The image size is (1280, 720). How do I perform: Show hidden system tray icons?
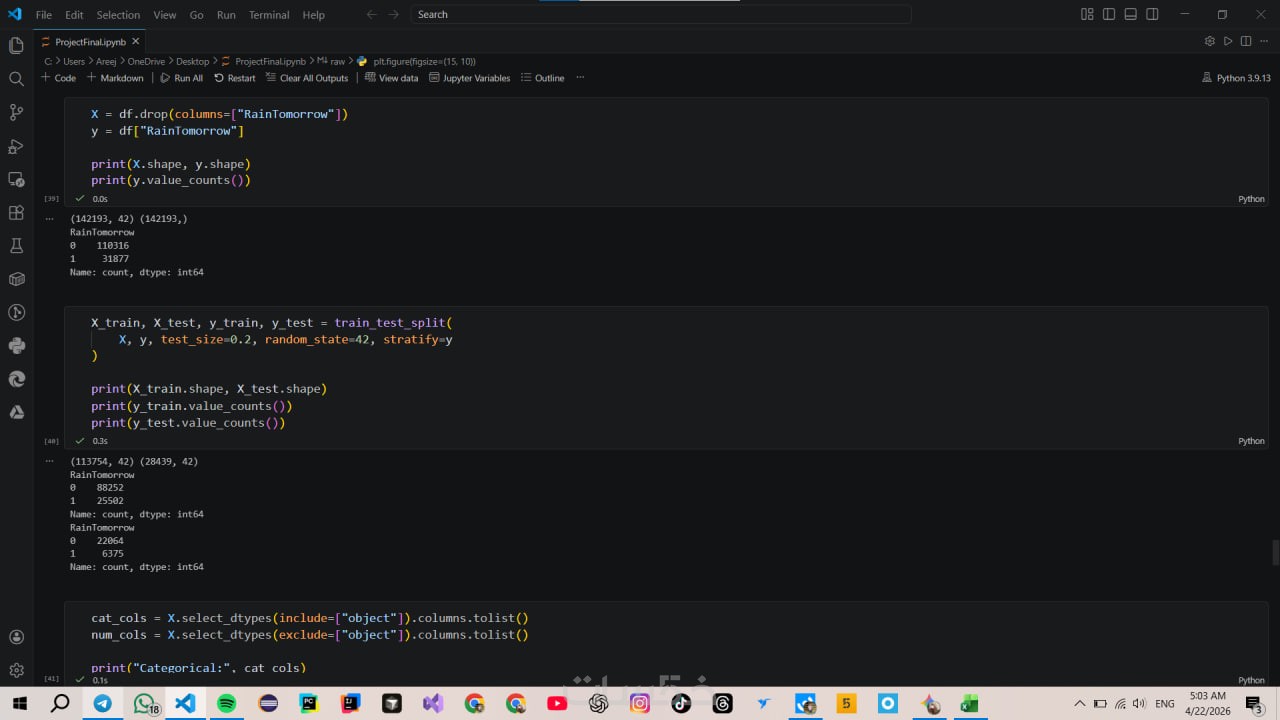[x=1079, y=704]
